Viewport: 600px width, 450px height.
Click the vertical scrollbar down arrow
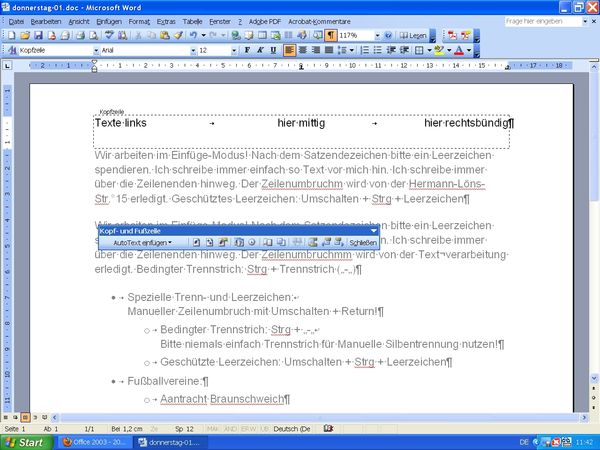coord(594,378)
